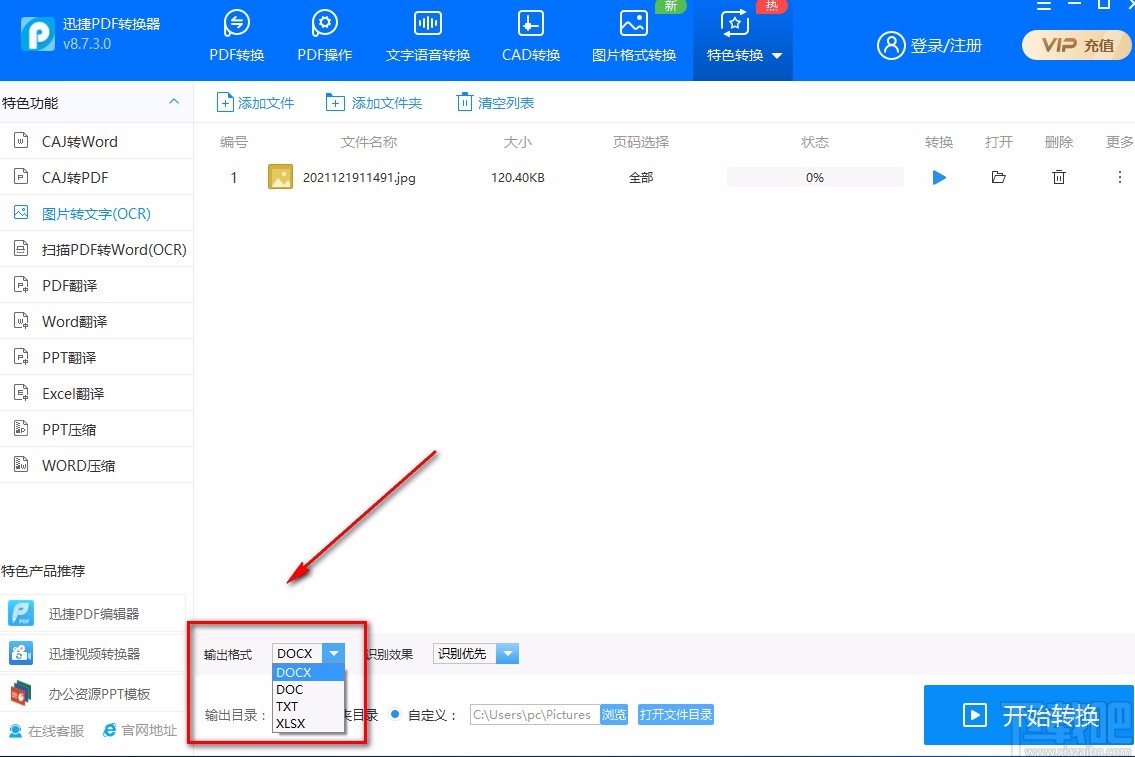Switch to the PDF转换 tab
This screenshot has width=1135, height=757.
(x=235, y=38)
